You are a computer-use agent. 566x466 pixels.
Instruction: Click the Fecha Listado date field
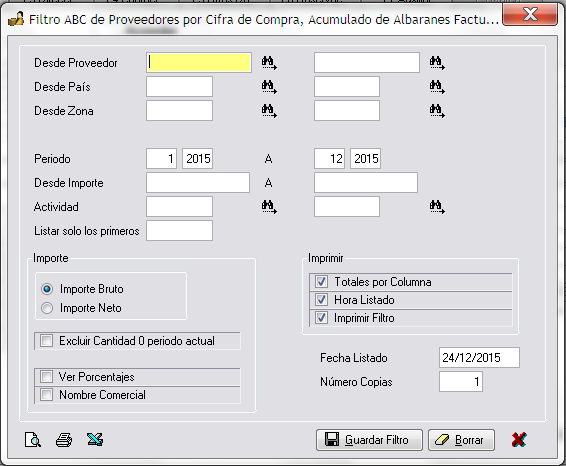[479, 357]
